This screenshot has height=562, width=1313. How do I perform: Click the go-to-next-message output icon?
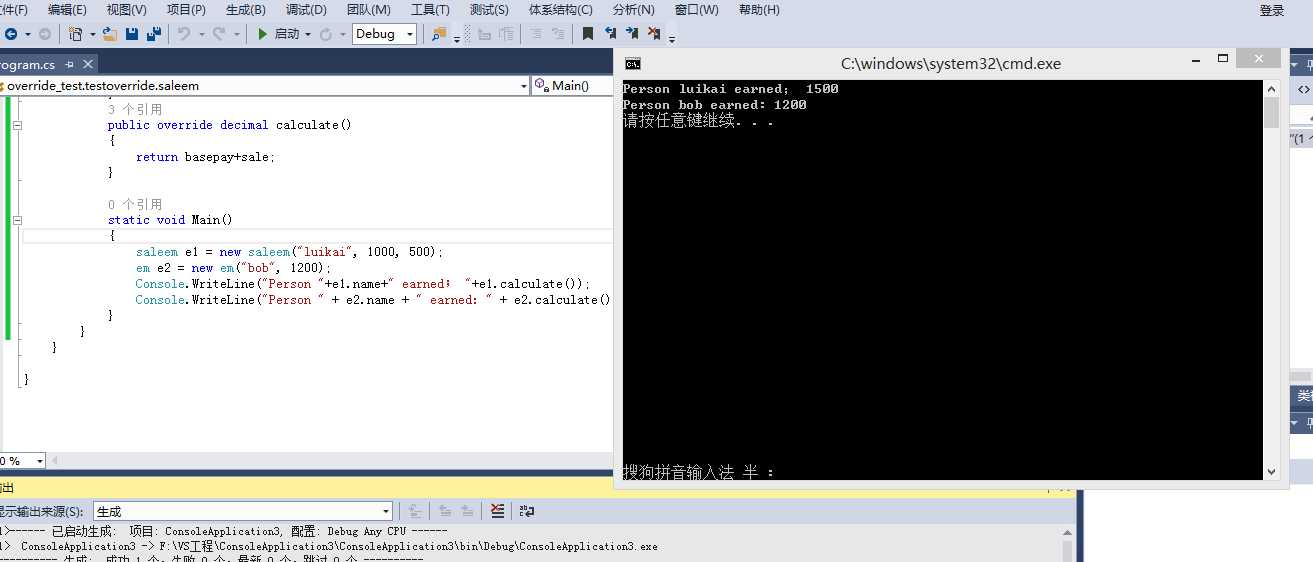(467, 511)
